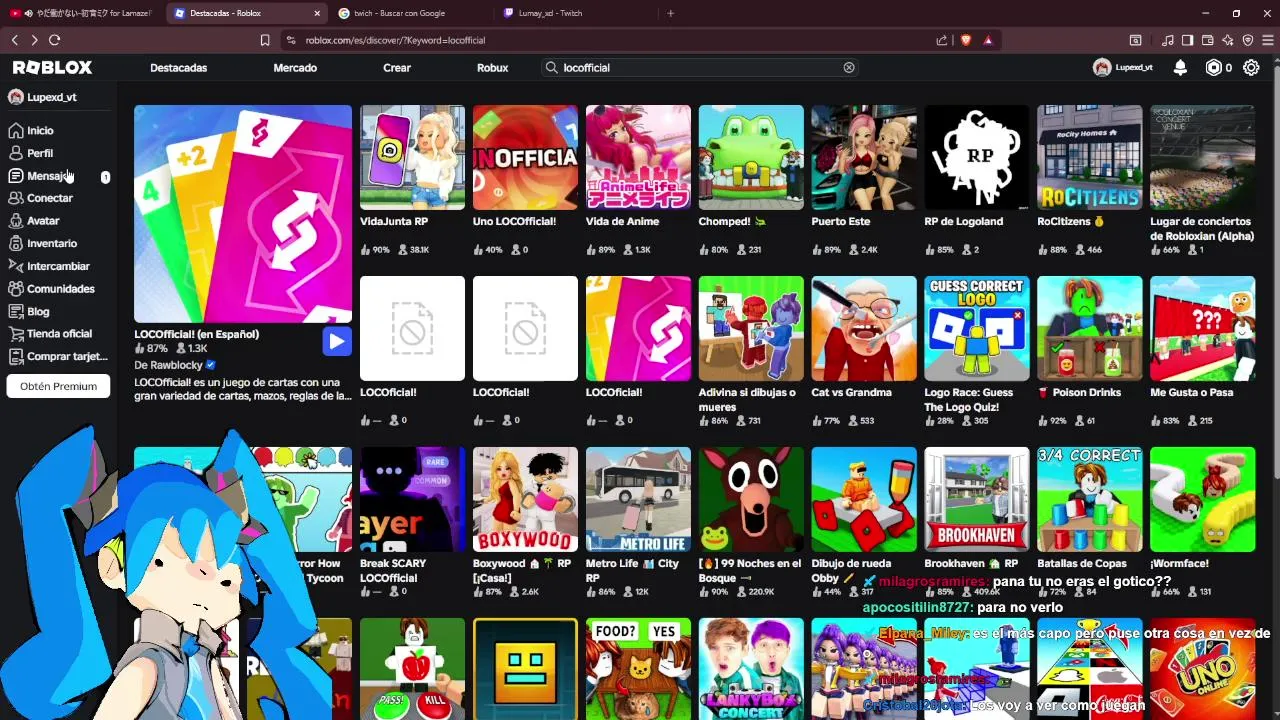
Task: Open the Batallas de Copas game
Action: pyautogui.click(x=1090, y=499)
